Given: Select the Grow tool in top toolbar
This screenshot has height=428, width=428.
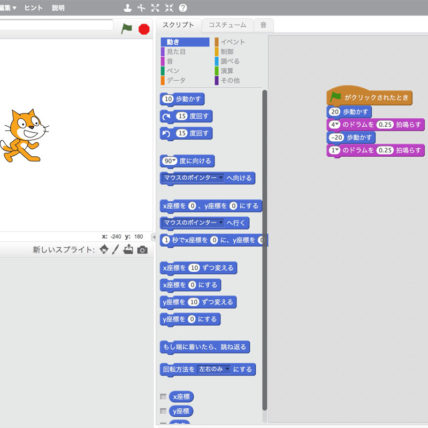Looking at the screenshot, I should [x=155, y=8].
